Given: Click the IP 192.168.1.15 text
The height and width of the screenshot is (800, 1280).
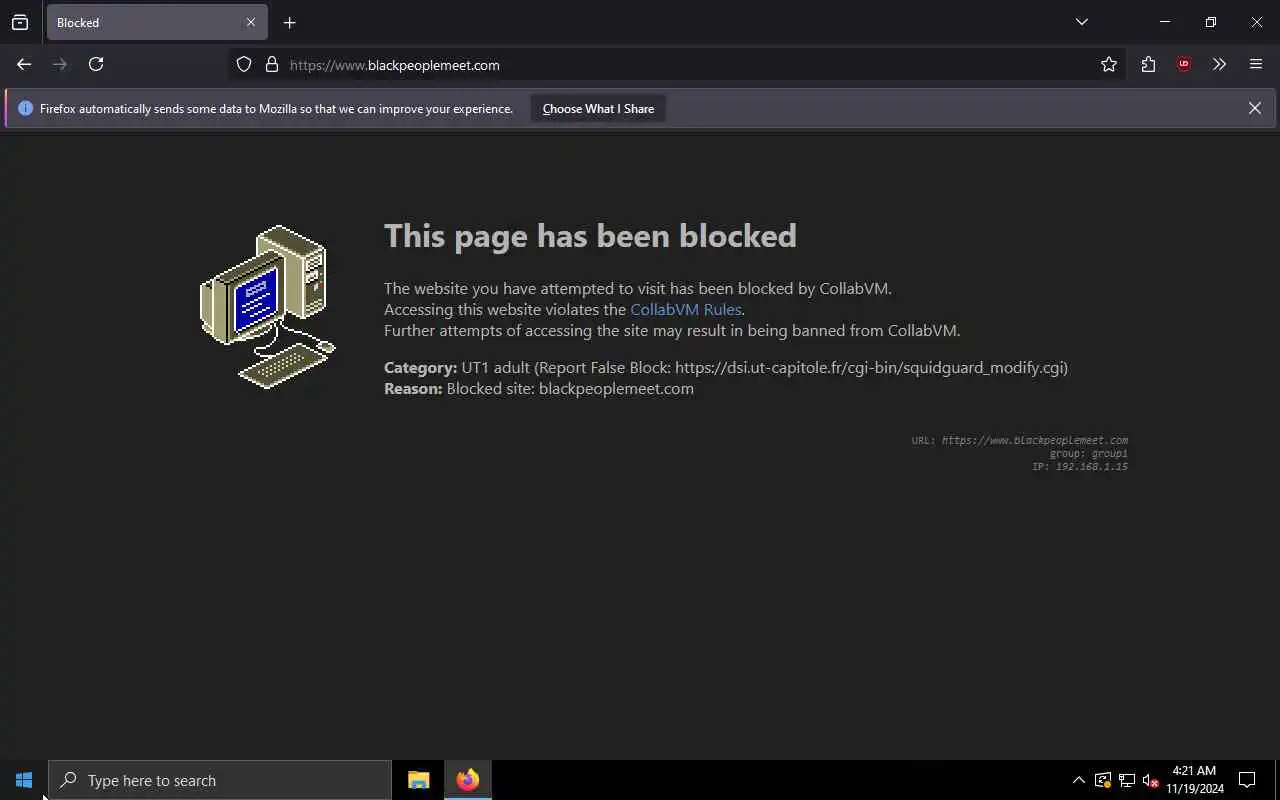Looking at the screenshot, I should click(x=1080, y=467).
